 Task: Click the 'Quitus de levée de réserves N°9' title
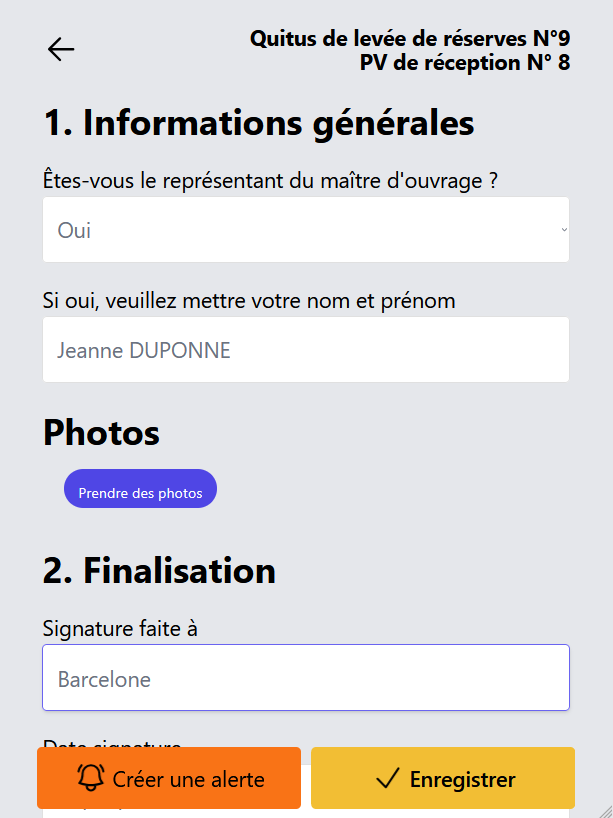point(410,39)
